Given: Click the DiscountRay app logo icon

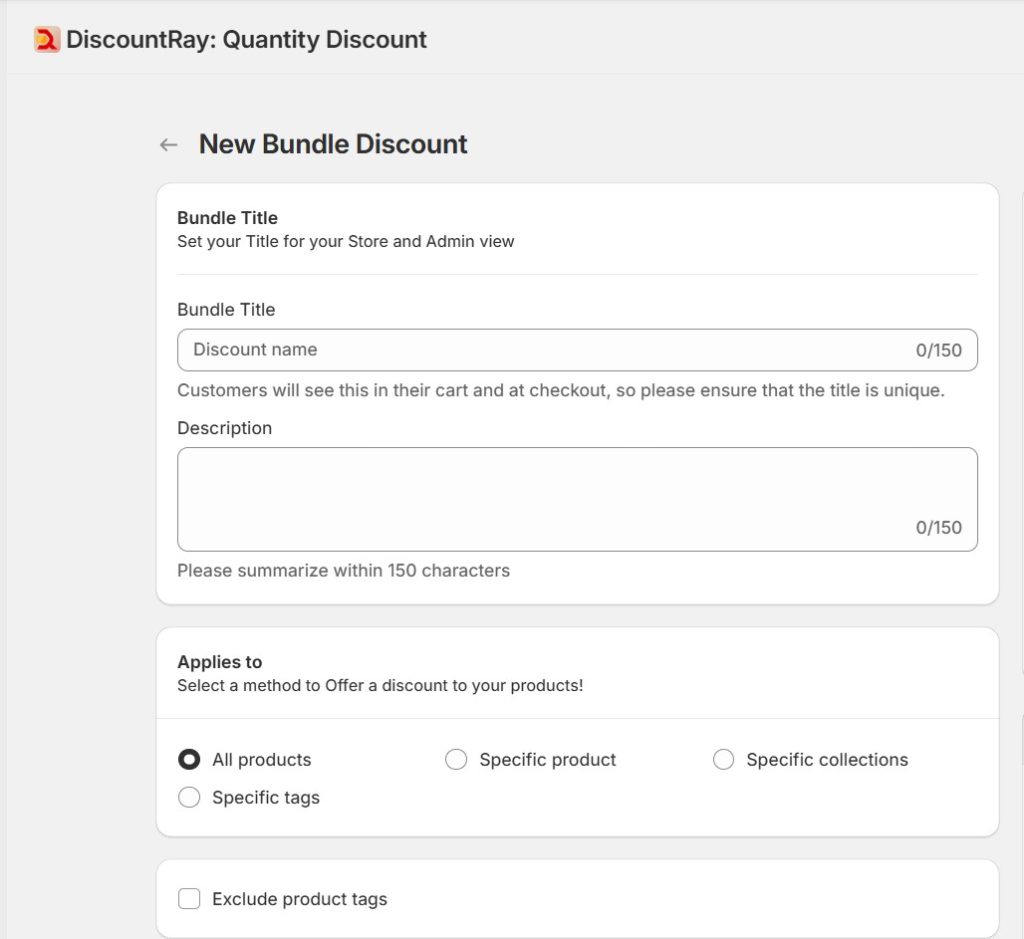Looking at the screenshot, I should click(x=47, y=40).
